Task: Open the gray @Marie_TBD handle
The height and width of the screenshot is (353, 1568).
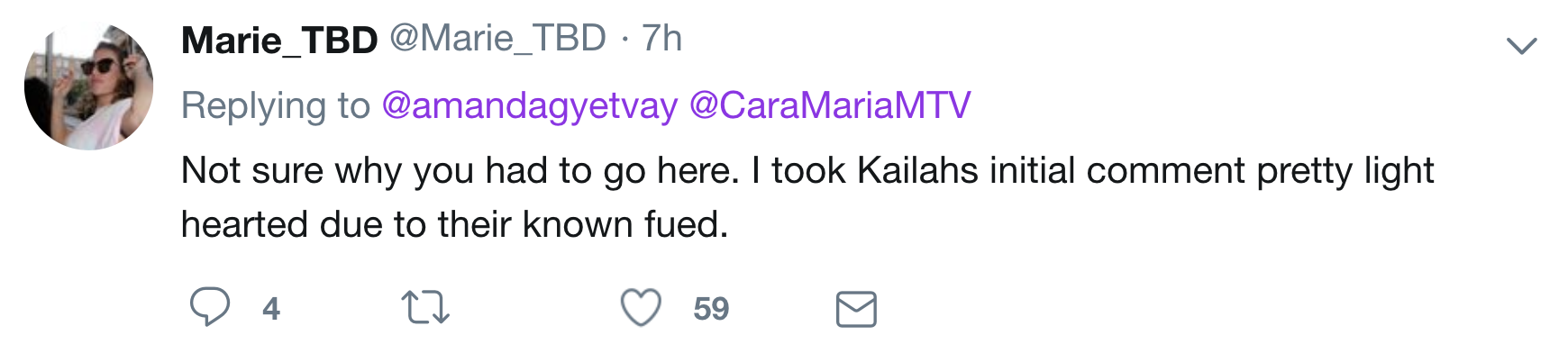Action: [x=497, y=39]
